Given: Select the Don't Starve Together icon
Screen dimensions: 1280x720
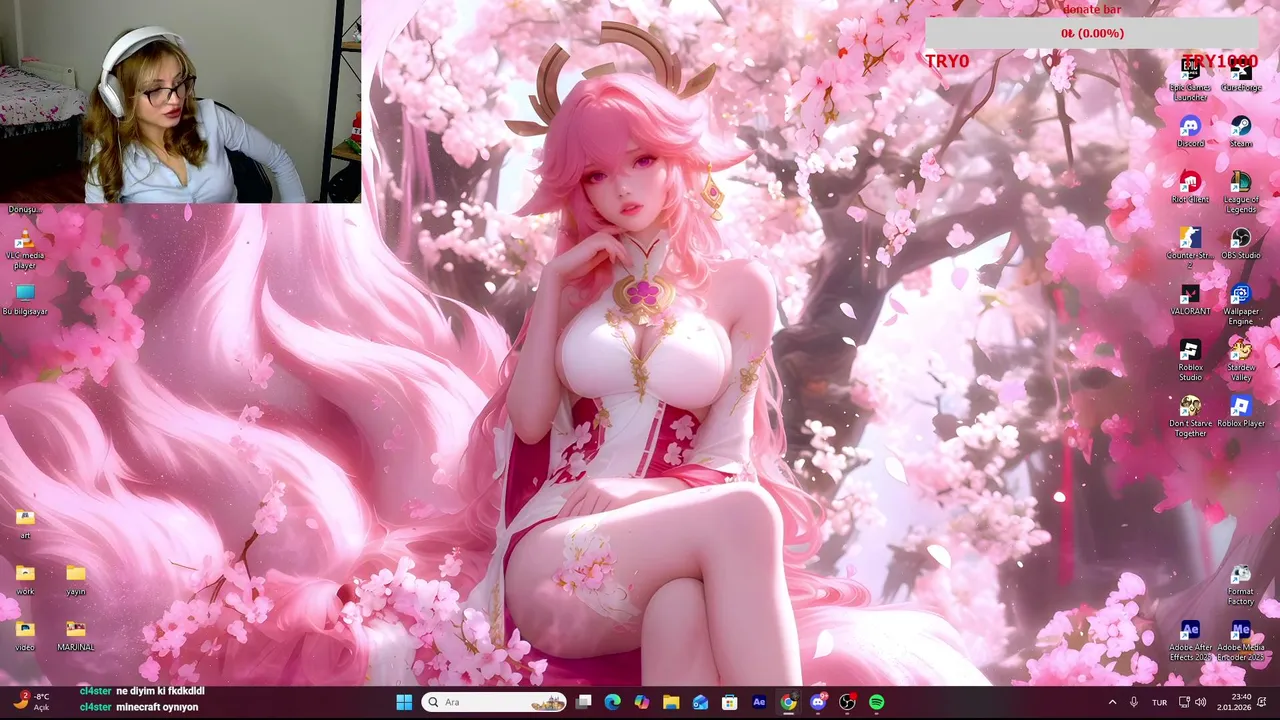Looking at the screenshot, I should click(1190, 416).
